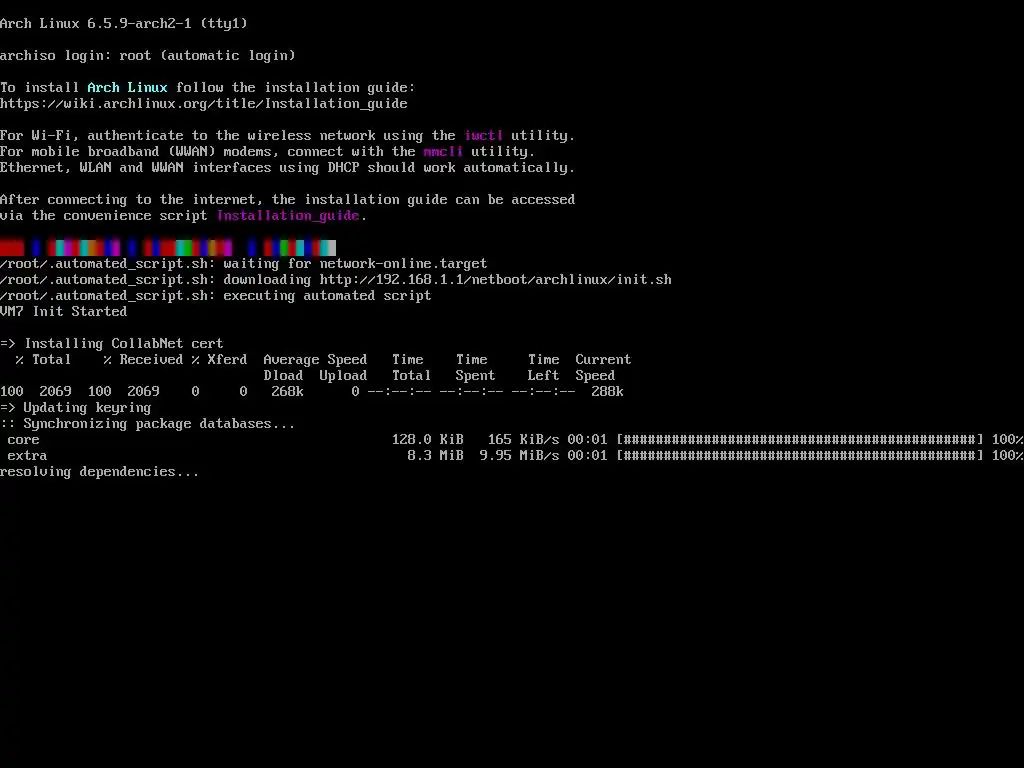Click 'resolving dependencies...' line
Viewport: 1024px width, 768px height.
(x=99, y=472)
